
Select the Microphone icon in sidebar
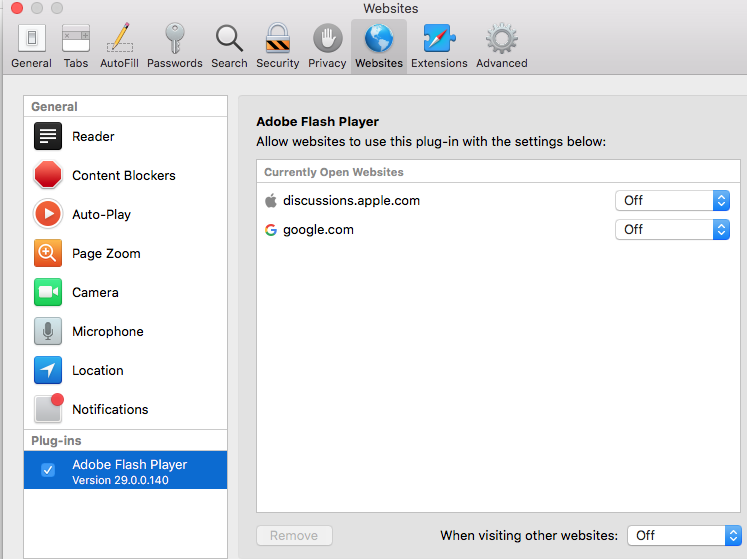[48, 331]
